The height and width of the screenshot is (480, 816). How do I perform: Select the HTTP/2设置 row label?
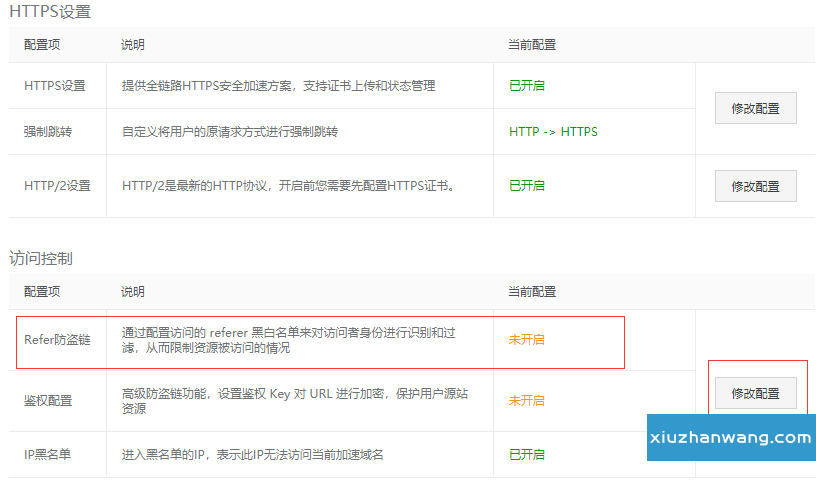point(57,186)
